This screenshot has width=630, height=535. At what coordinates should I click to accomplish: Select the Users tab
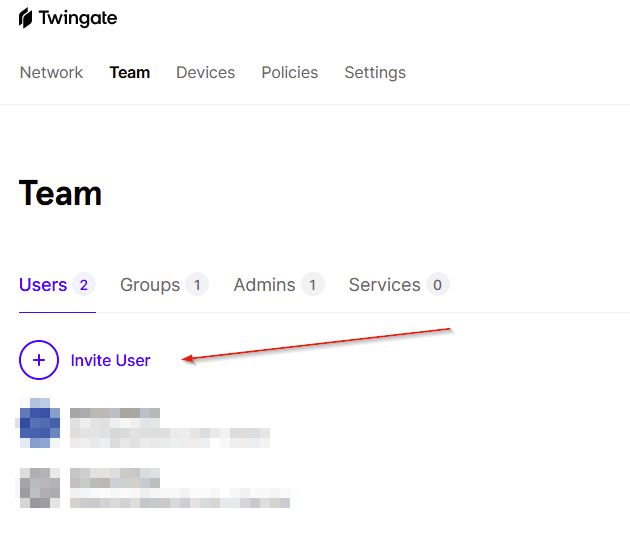click(57, 285)
